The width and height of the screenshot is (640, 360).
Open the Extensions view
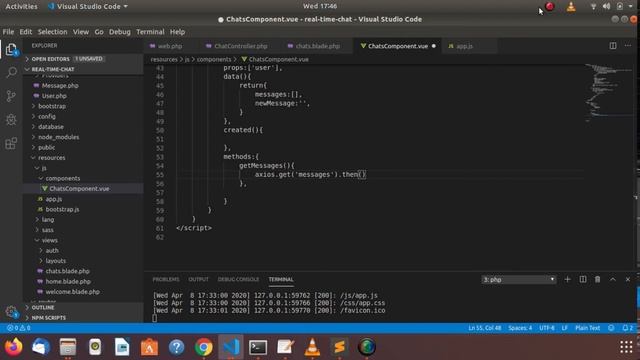pyautogui.click(x=11, y=143)
